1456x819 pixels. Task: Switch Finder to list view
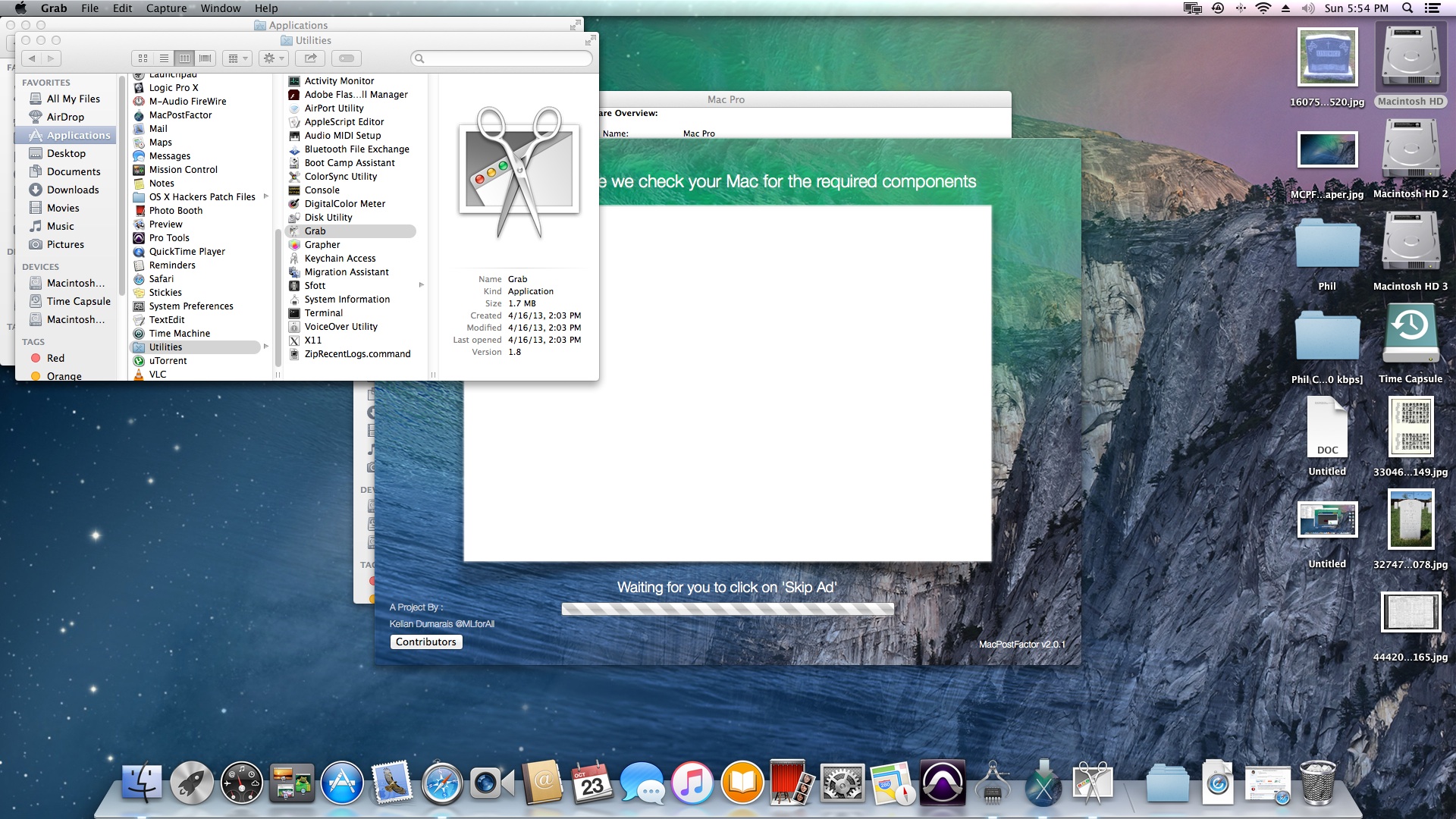coord(163,58)
